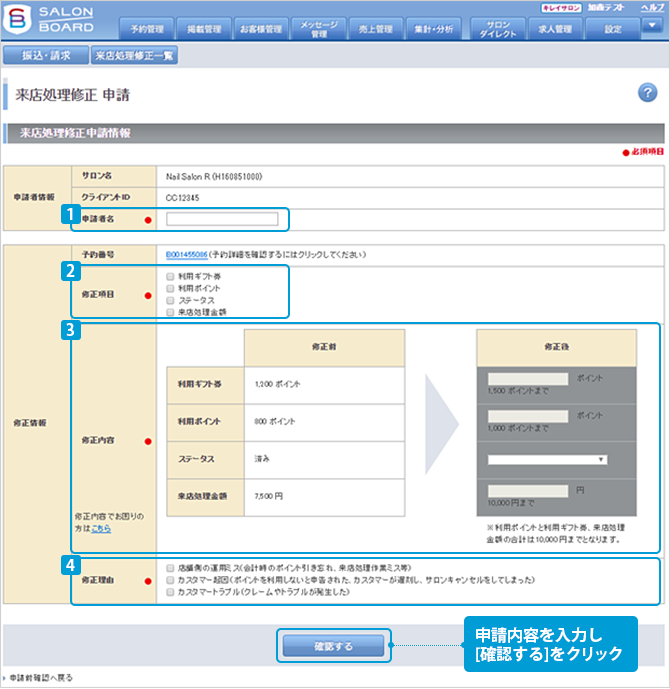Select the 来店処理金額 checkbox
The width and height of the screenshot is (670, 689).
171,312
